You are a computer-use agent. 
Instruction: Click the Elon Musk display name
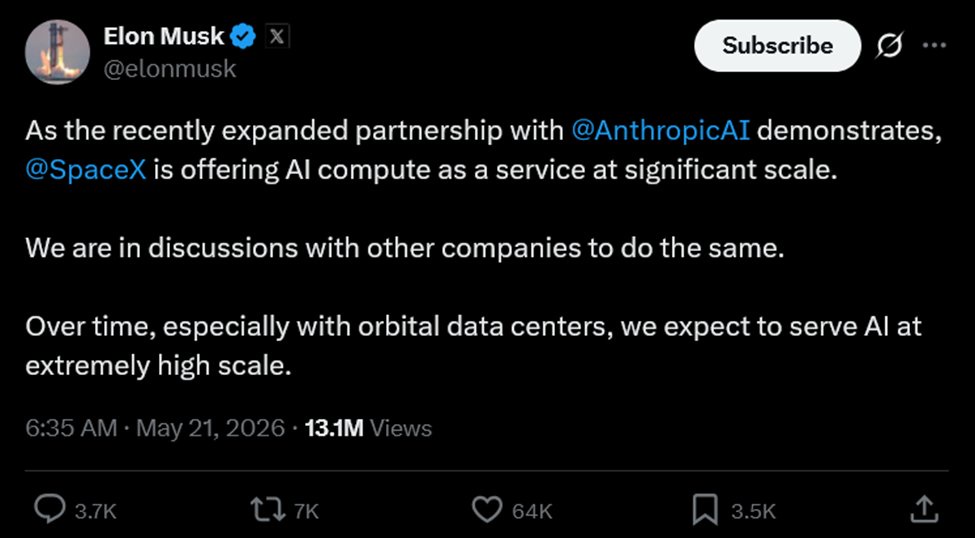164,37
